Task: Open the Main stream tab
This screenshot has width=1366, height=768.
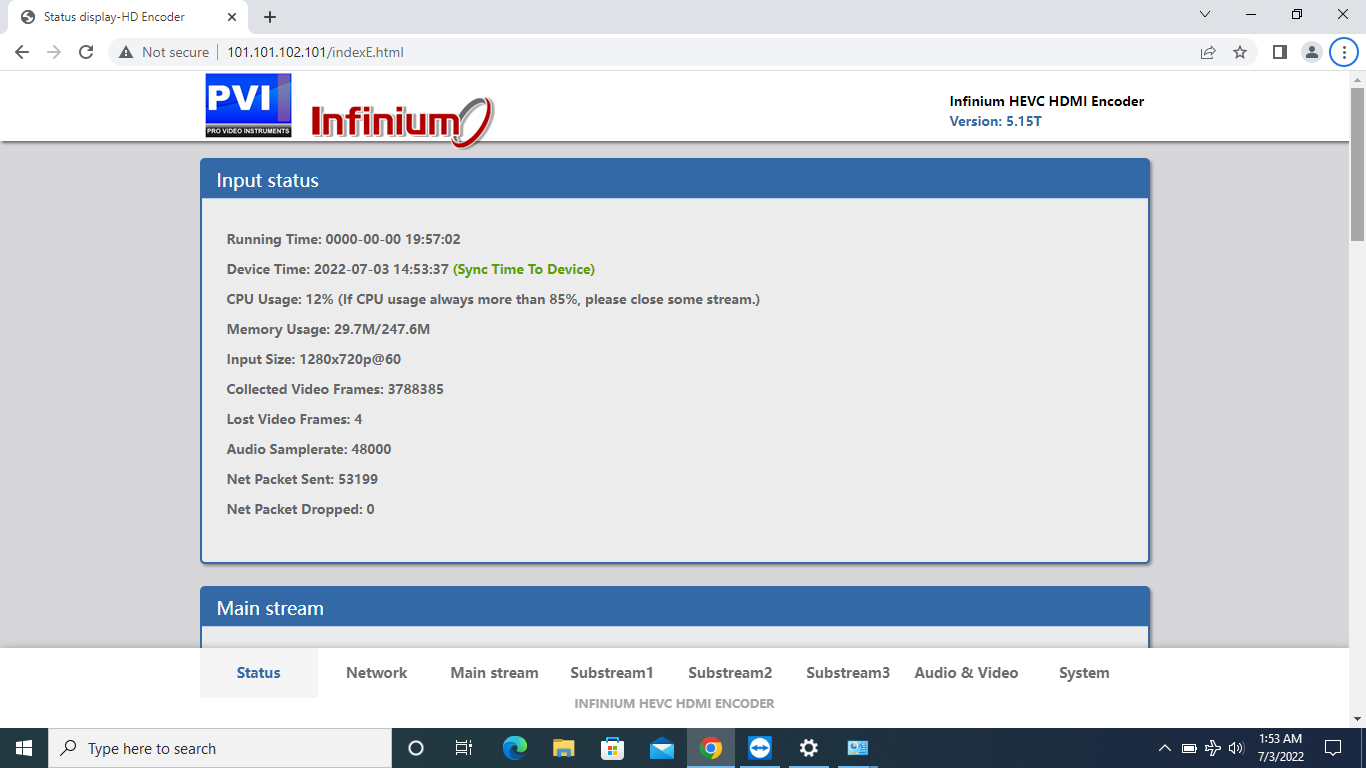Action: pos(494,673)
